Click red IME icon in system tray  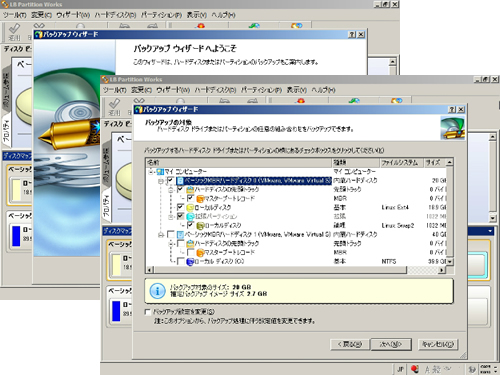(x=415, y=369)
